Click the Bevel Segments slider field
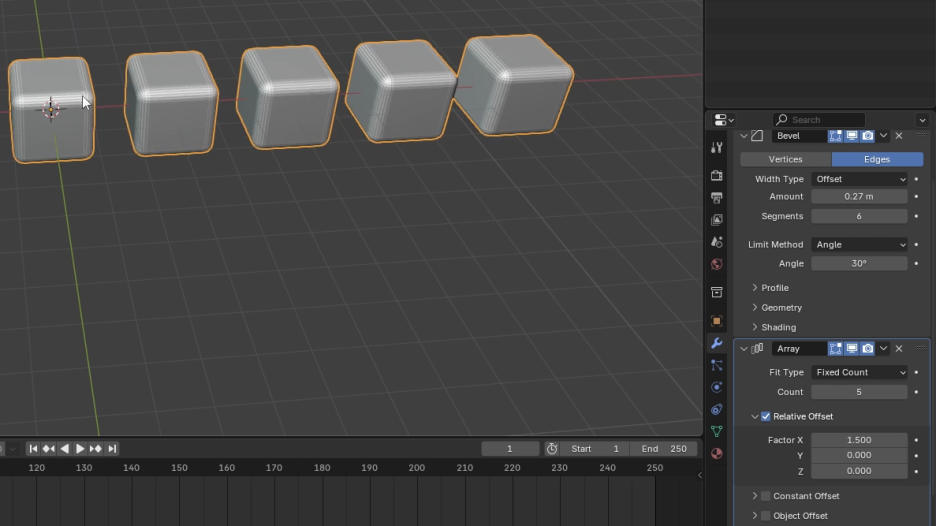Screen dimensions: 936x526 [x=860, y=216]
